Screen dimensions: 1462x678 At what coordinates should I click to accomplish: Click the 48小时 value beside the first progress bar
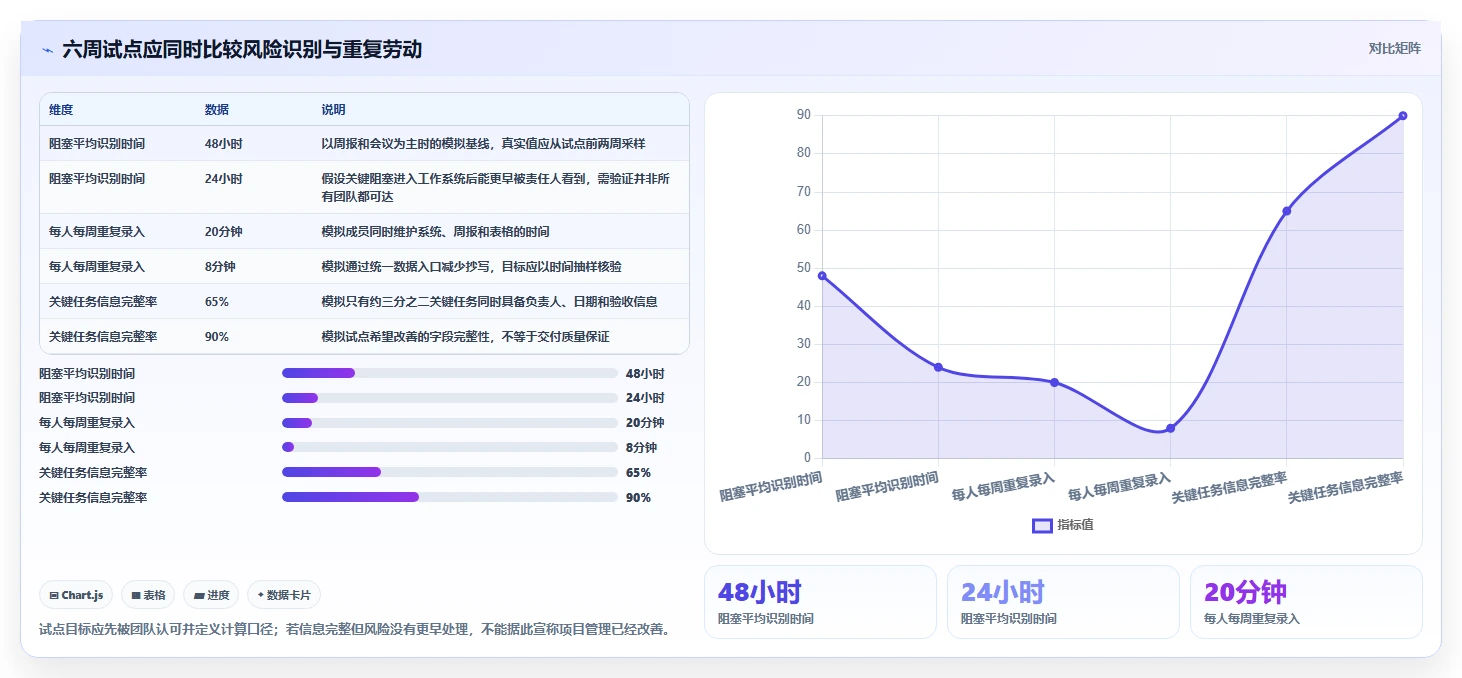pyautogui.click(x=645, y=374)
